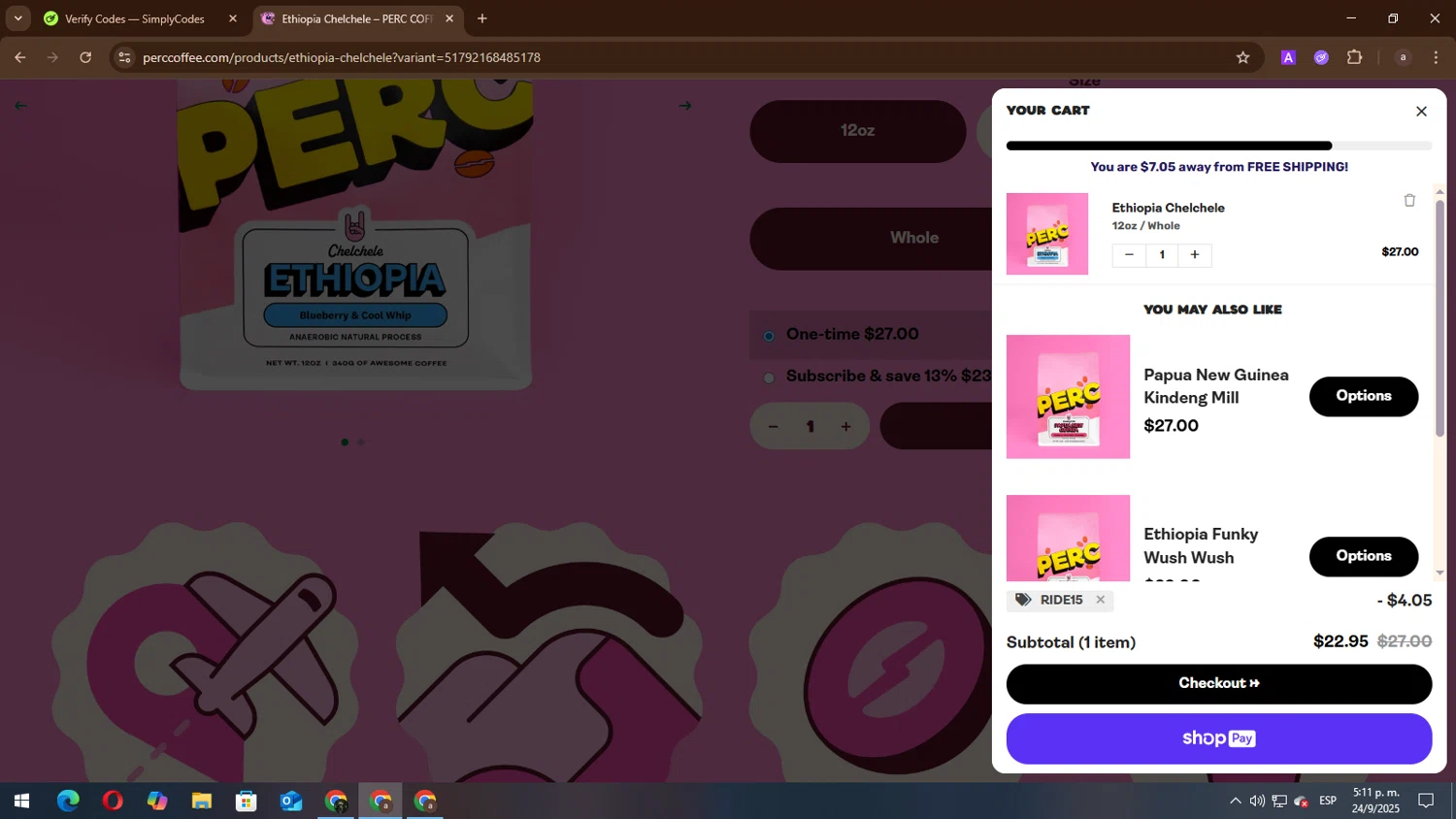Open Outlook from taskbar
The width and height of the screenshot is (1456, 819).
(x=291, y=801)
